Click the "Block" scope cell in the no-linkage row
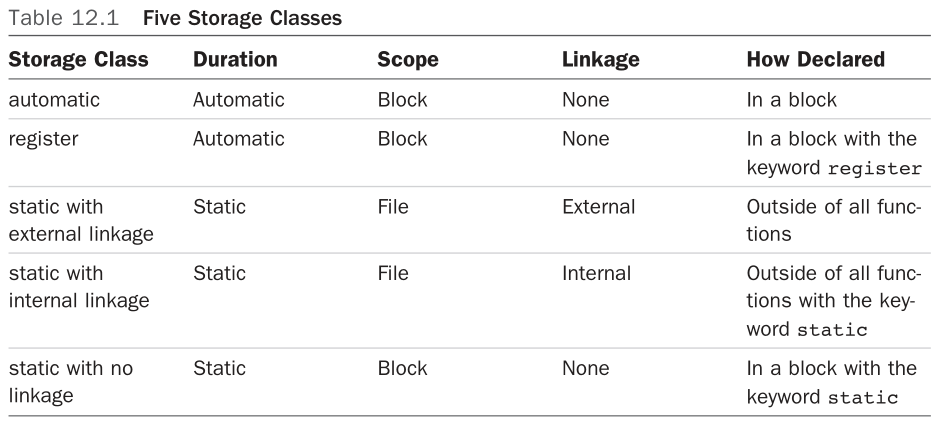Image resolution: width=943 pixels, height=428 pixels. coord(402,368)
